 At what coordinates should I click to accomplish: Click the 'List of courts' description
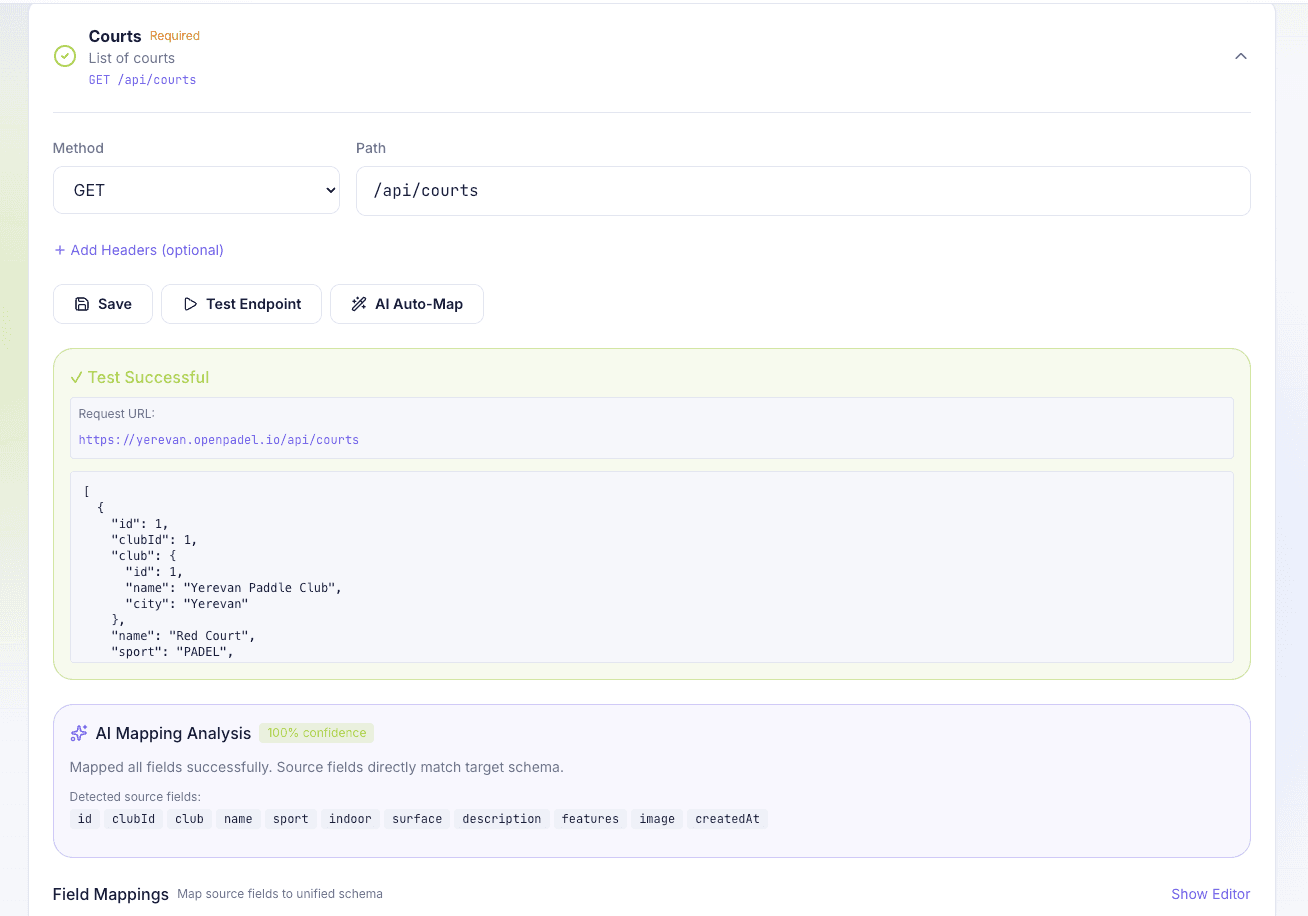pyautogui.click(x=132, y=58)
